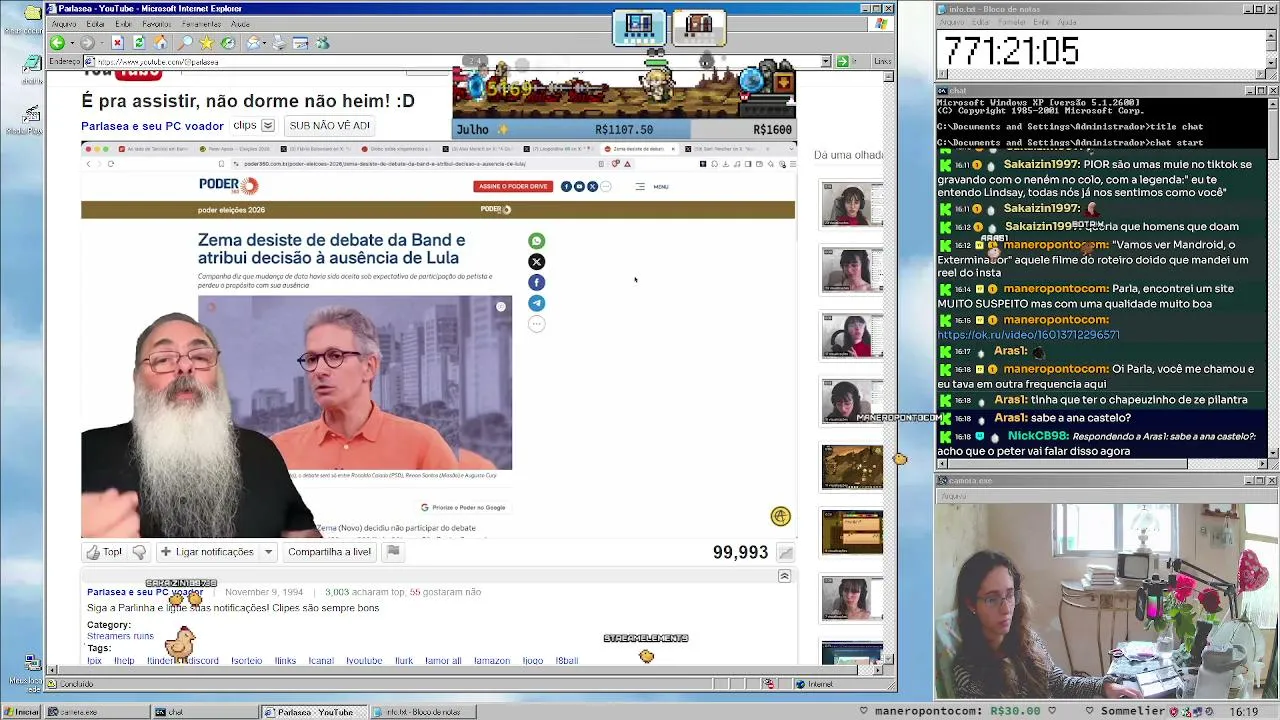Stop page loading with the red X icon
Screen dimensions: 1280x720
[117, 43]
